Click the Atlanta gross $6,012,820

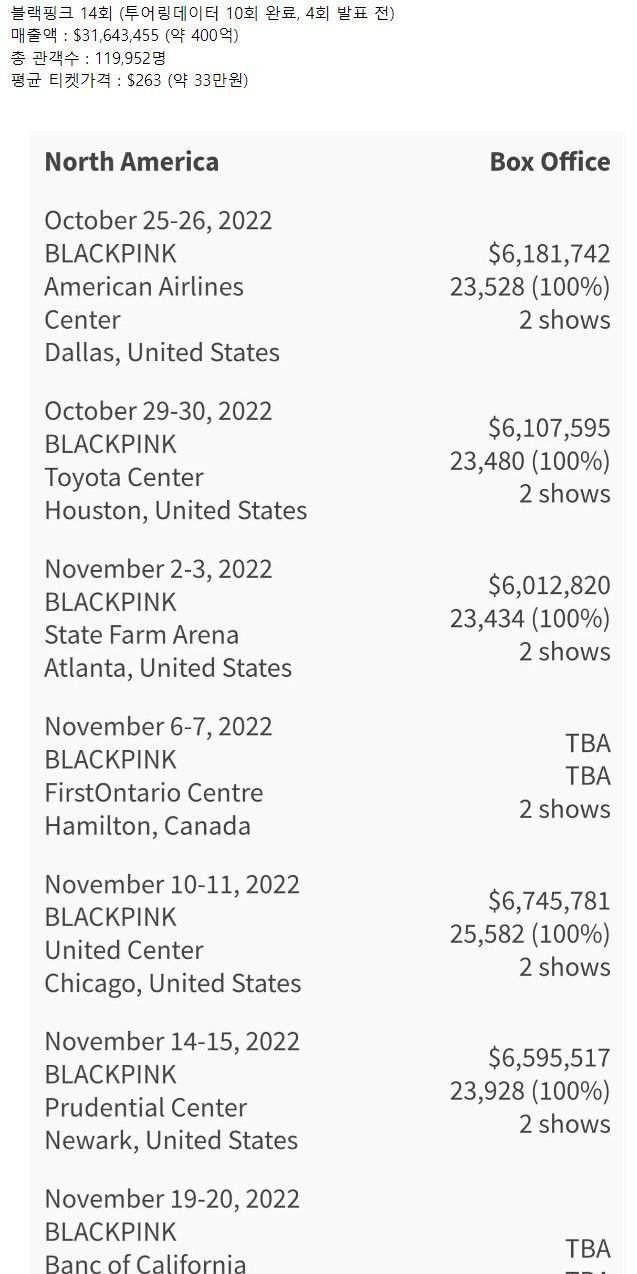pos(549,585)
